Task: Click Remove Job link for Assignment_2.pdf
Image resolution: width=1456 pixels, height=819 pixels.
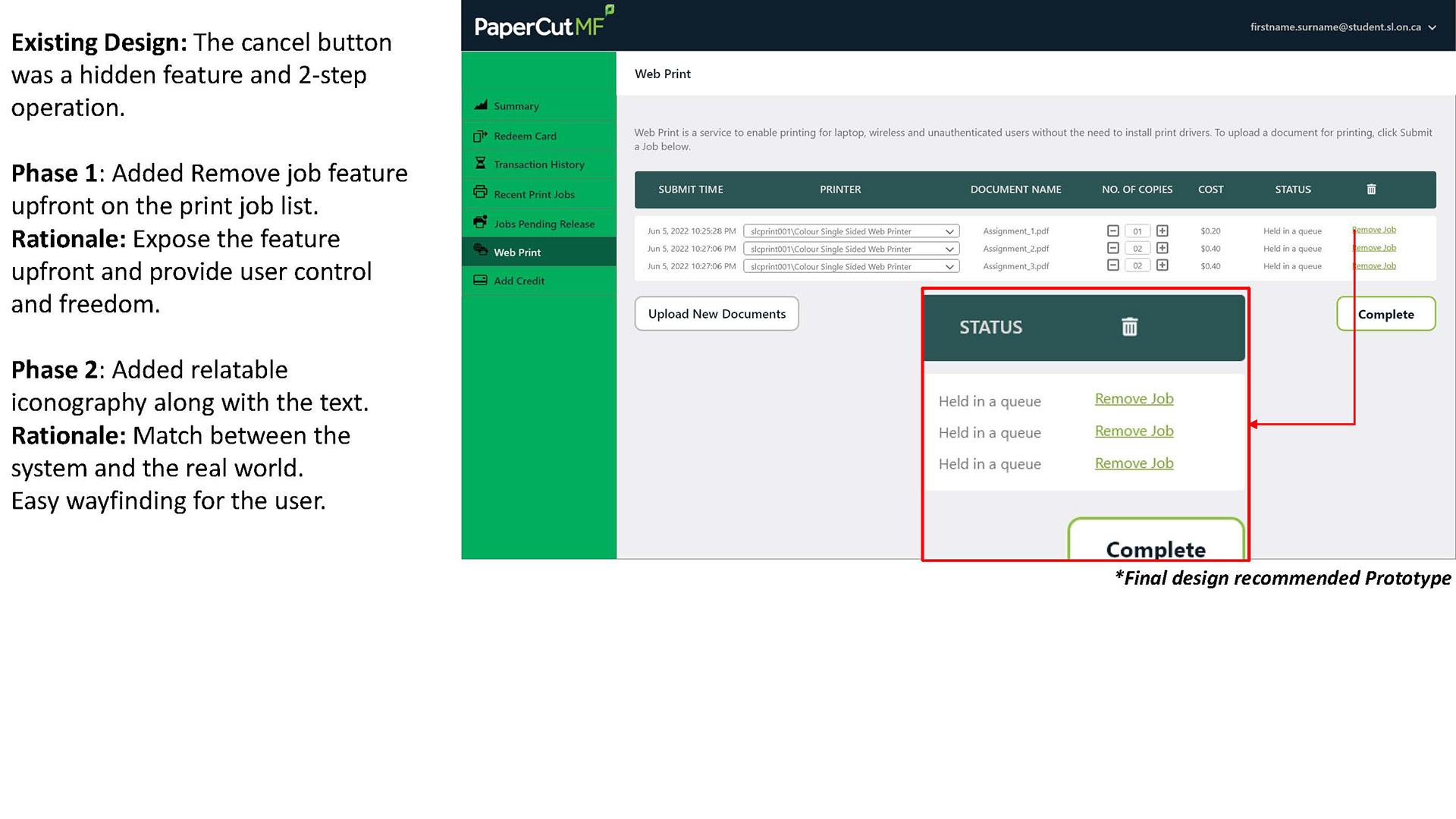Action: (1374, 248)
